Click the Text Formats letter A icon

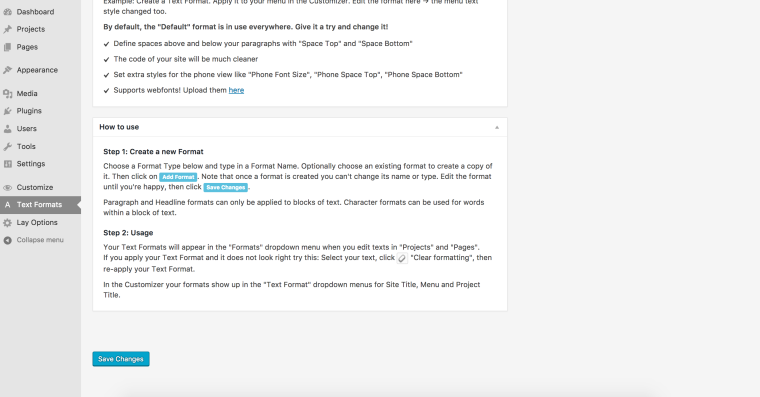7,205
